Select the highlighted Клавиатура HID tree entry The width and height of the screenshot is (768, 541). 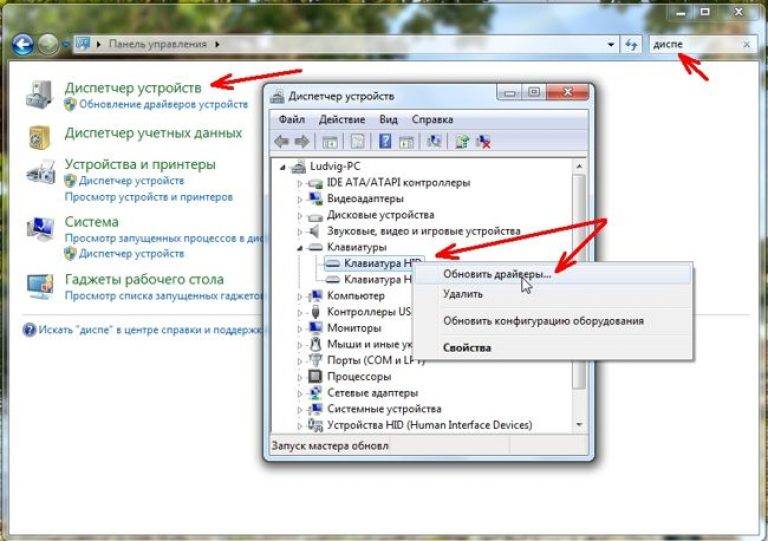(373, 263)
